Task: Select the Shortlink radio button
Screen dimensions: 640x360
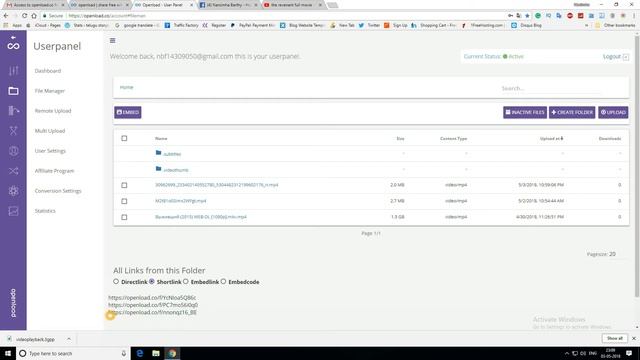Action: coord(152,282)
